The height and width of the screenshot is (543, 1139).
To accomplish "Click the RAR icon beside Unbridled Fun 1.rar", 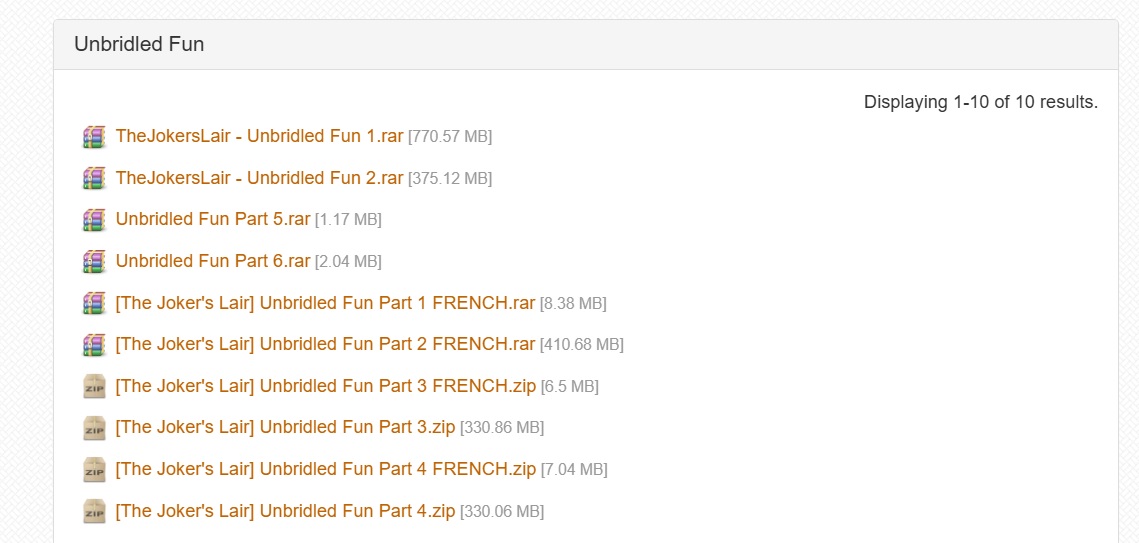I will pos(94,136).
